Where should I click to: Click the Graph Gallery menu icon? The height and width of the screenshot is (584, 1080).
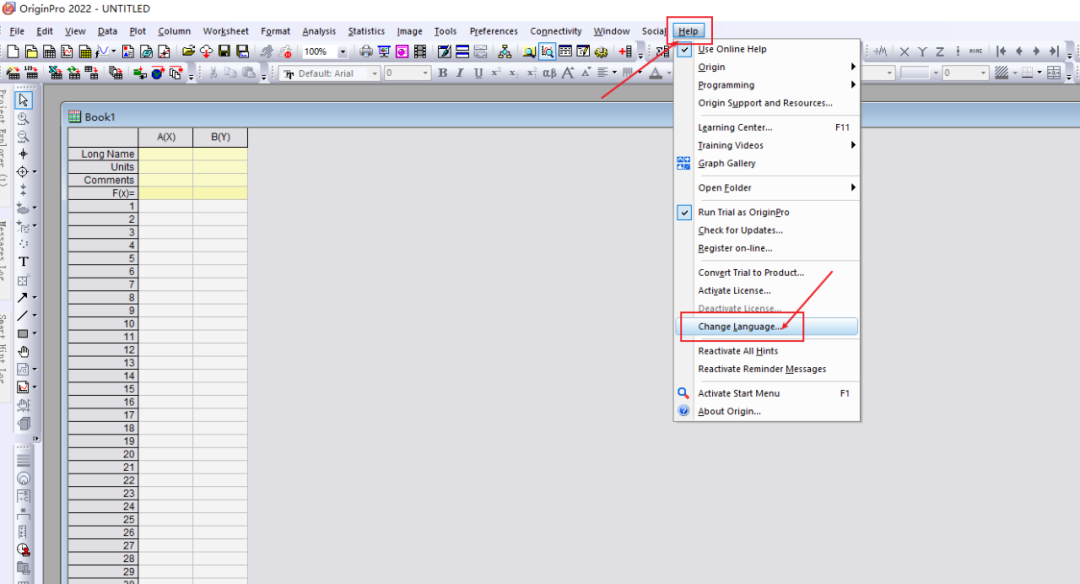click(x=683, y=163)
